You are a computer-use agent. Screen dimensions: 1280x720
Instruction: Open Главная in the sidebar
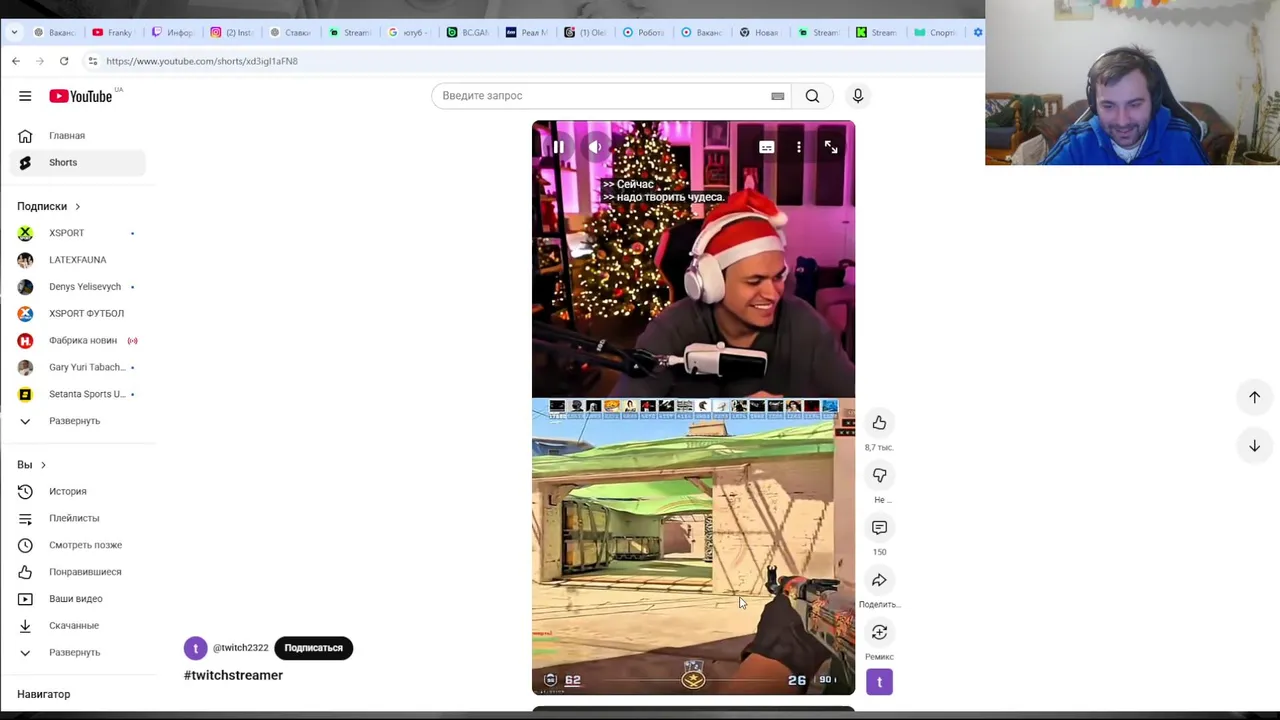[78, 135]
